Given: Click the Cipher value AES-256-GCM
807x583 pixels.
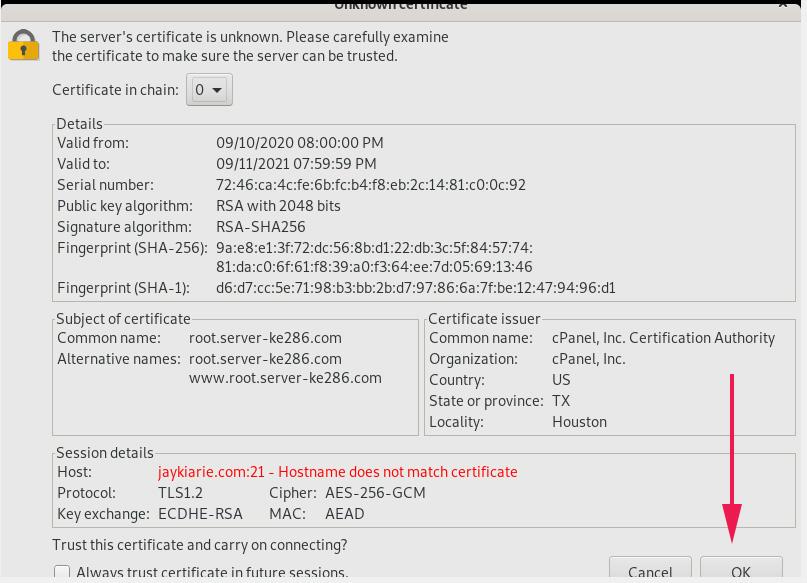Looking at the screenshot, I should 375,493.
